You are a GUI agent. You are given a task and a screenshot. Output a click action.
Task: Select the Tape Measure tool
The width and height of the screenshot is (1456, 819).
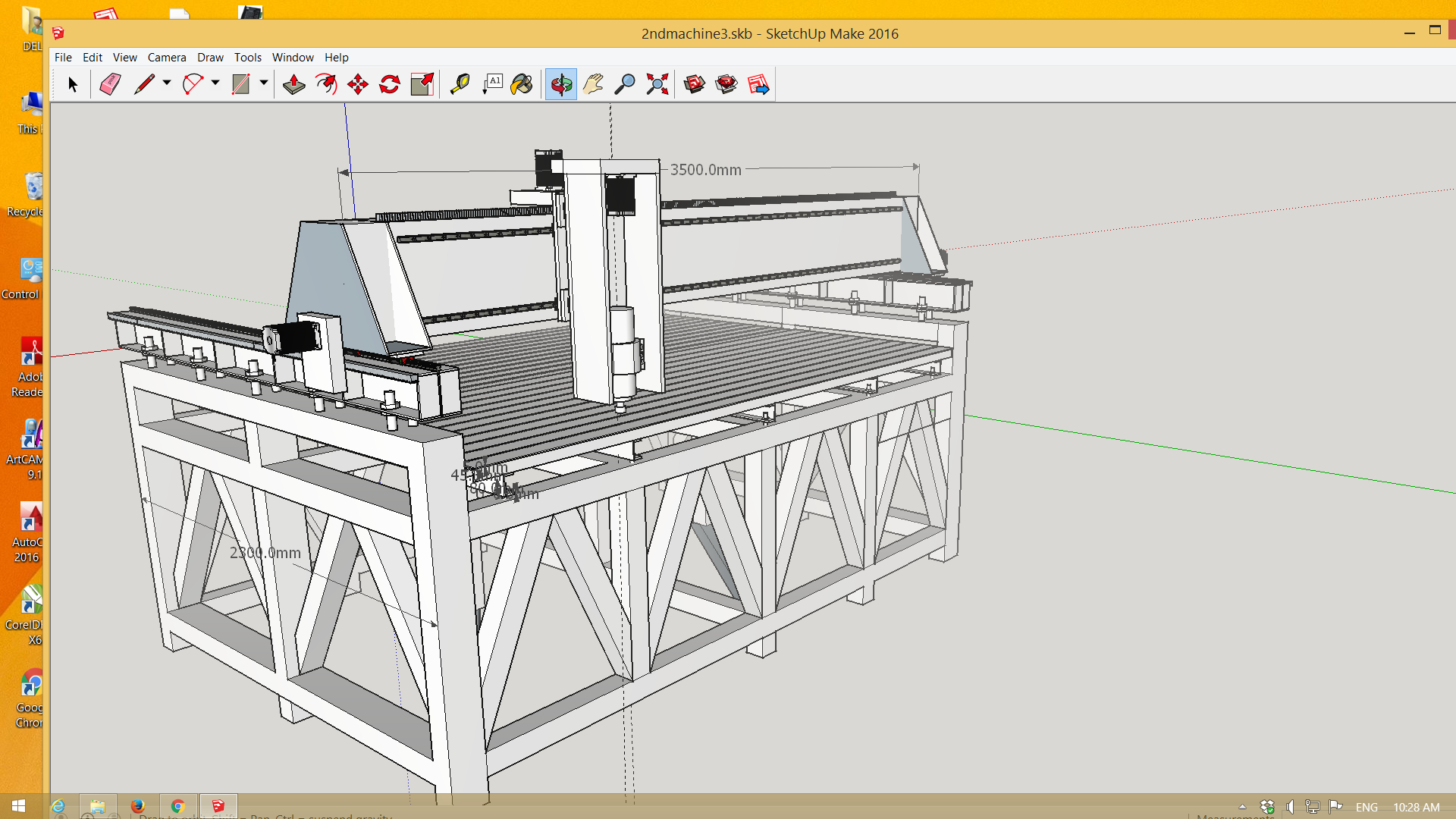pyautogui.click(x=460, y=84)
